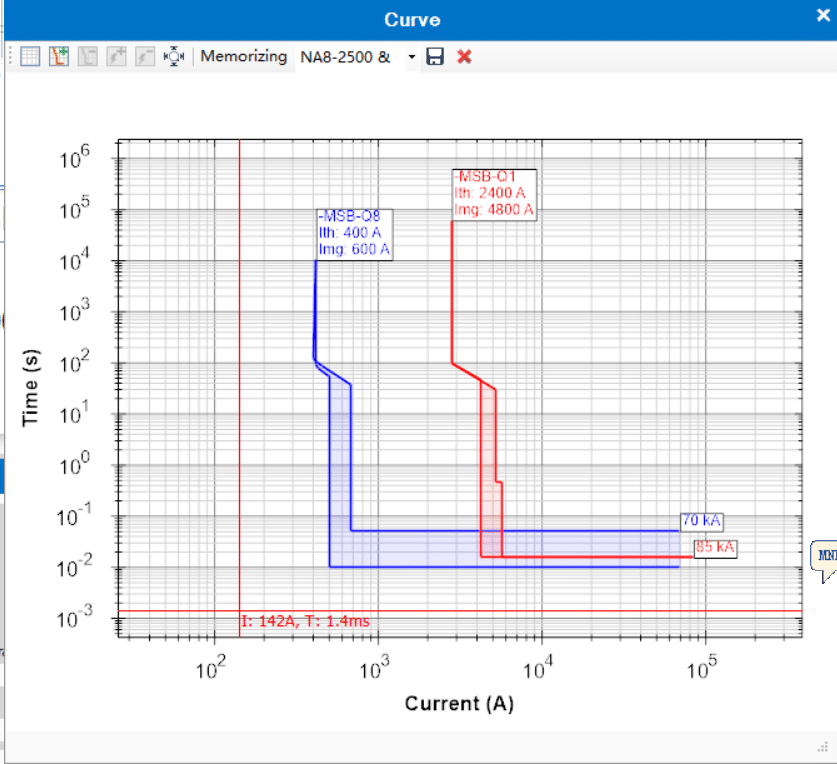Click the zoom-to-fit extents icon

[x=174, y=56]
